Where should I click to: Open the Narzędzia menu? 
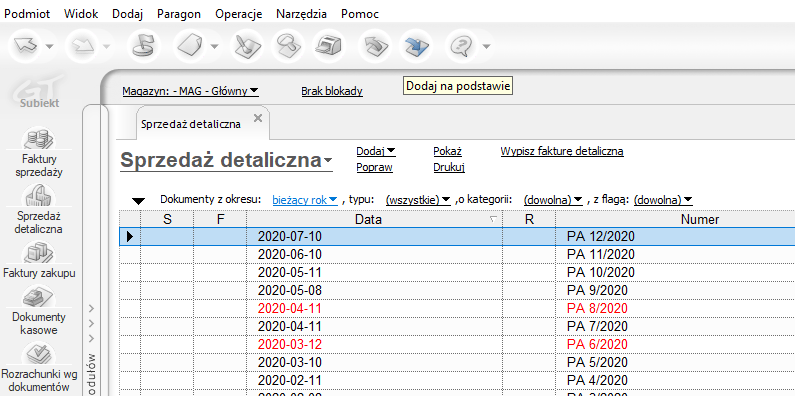(x=301, y=14)
